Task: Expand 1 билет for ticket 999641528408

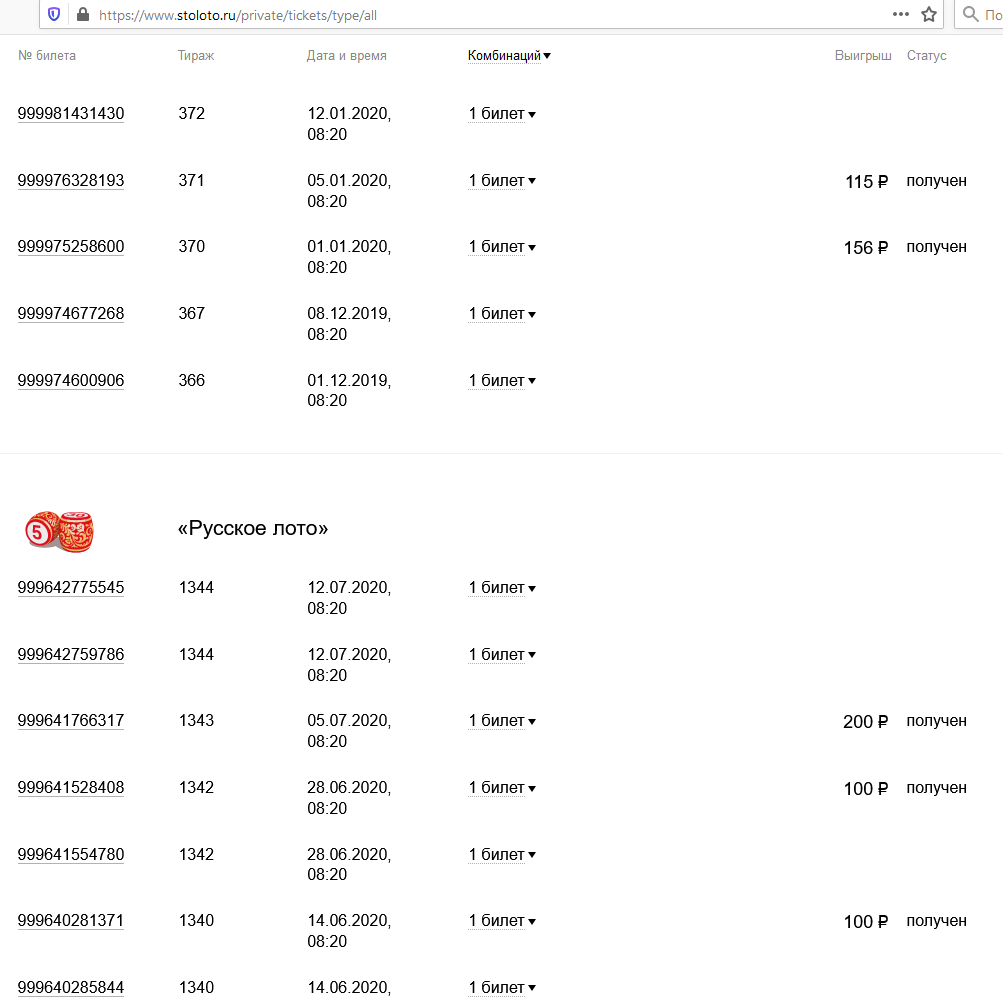Action: [502, 788]
